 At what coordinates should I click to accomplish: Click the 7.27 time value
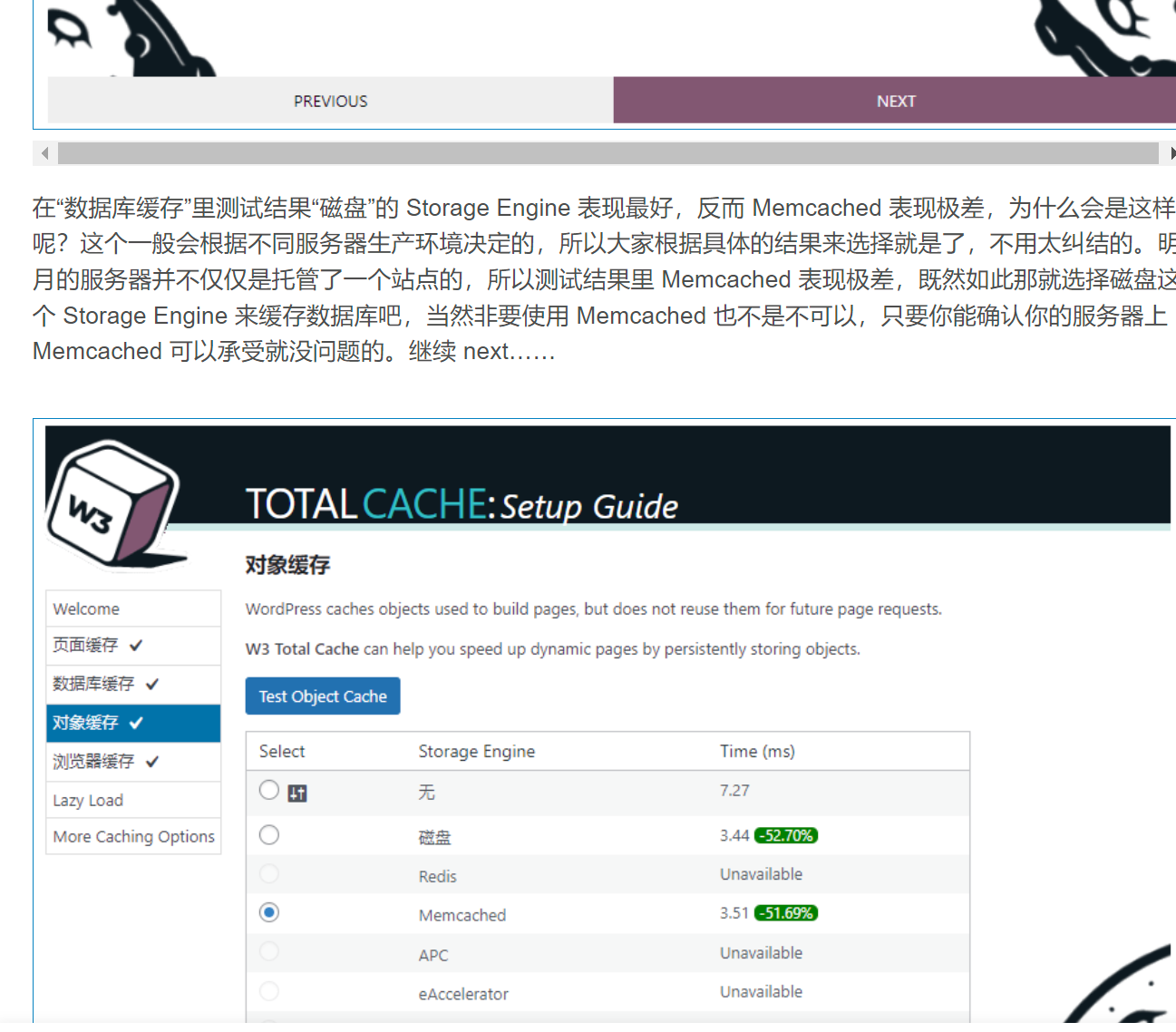click(734, 790)
